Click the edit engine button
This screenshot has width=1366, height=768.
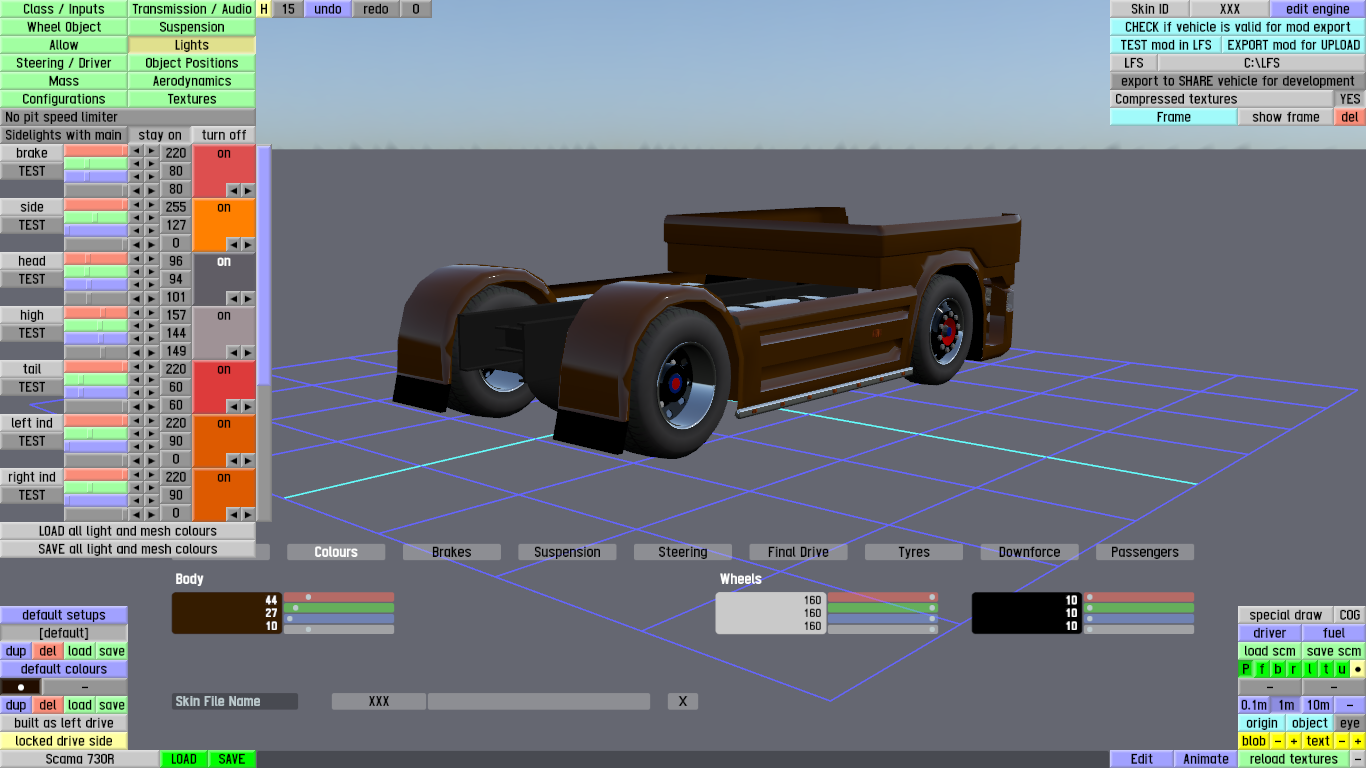pyautogui.click(x=1318, y=9)
